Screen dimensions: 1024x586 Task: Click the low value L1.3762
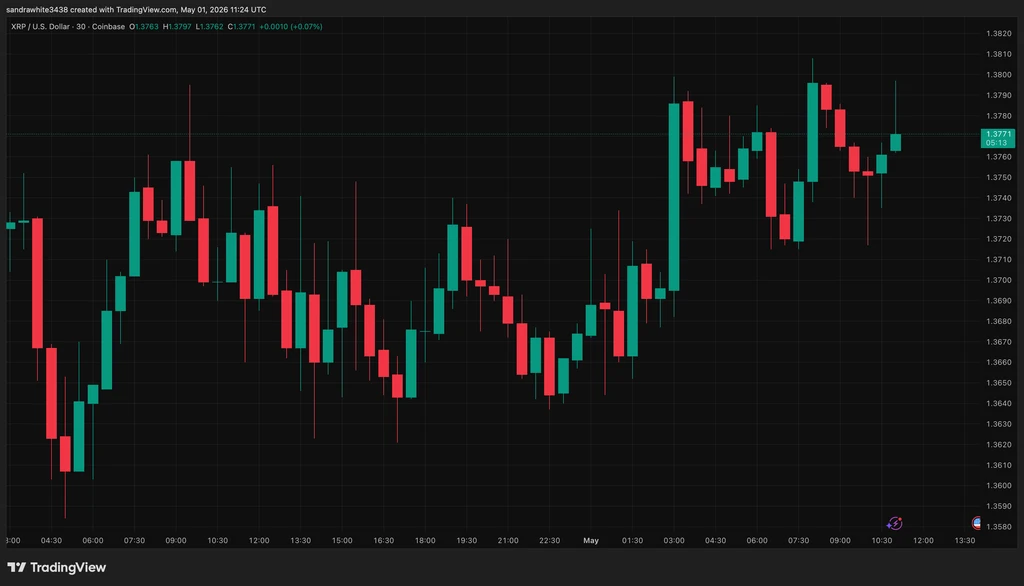[x=210, y=27]
